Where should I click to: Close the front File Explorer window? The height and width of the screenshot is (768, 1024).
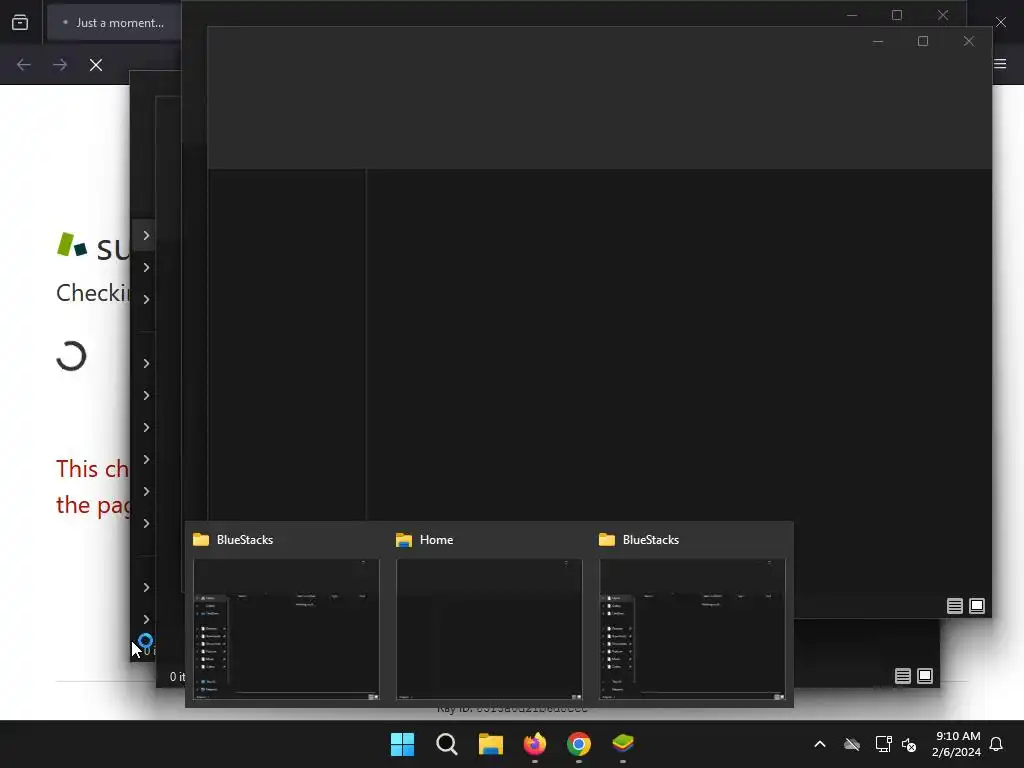pos(968,41)
